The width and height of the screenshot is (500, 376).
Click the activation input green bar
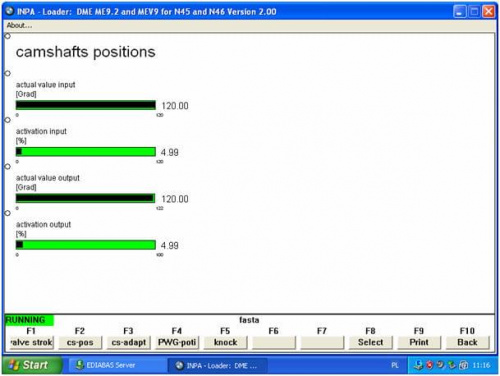coord(86,152)
